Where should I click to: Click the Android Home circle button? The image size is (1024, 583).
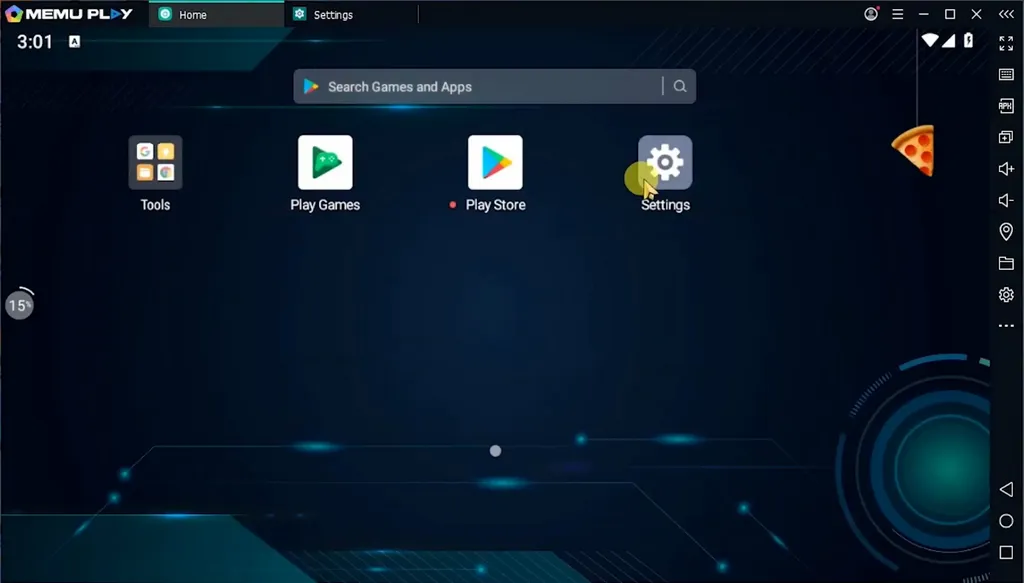click(1006, 521)
